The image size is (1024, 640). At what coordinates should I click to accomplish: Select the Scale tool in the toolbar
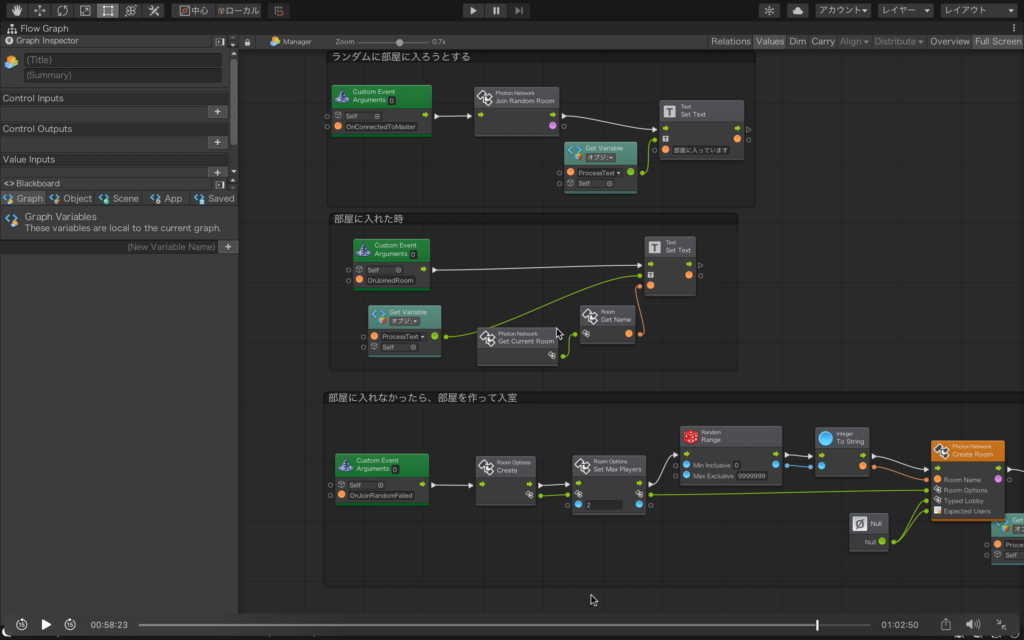tap(85, 10)
